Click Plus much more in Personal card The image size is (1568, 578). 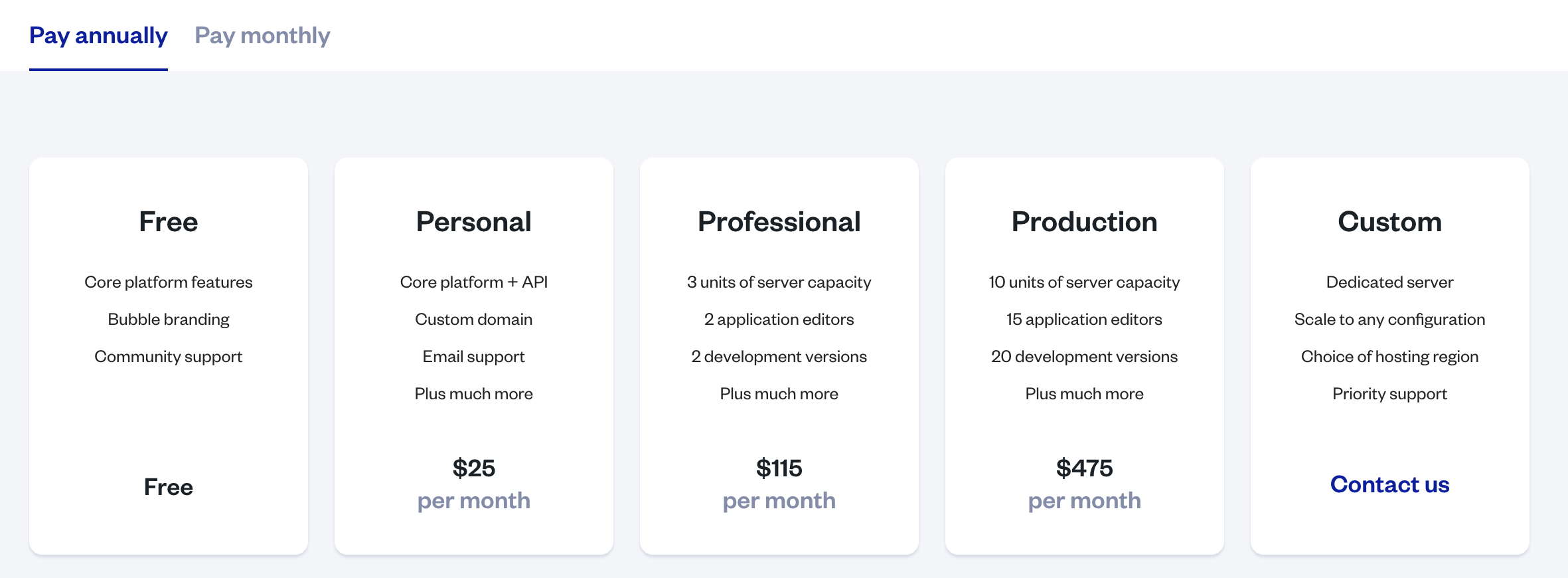point(473,394)
